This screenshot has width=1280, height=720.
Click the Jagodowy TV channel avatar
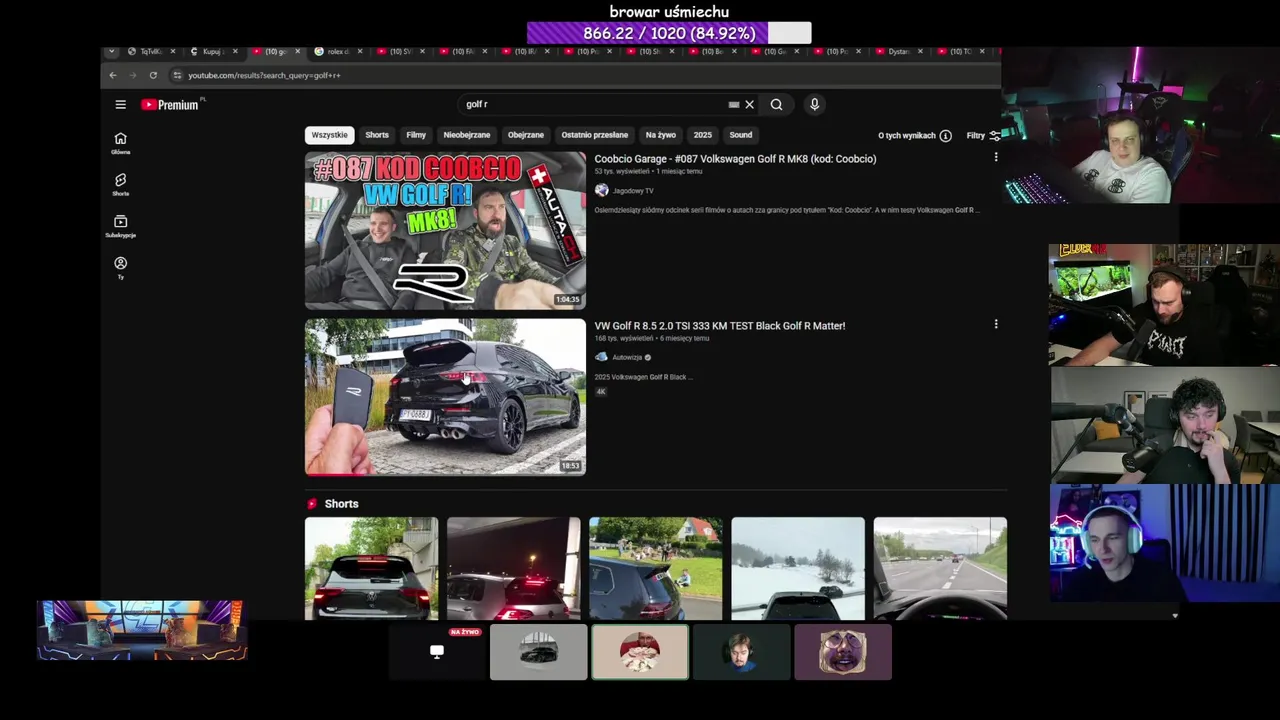(601, 190)
